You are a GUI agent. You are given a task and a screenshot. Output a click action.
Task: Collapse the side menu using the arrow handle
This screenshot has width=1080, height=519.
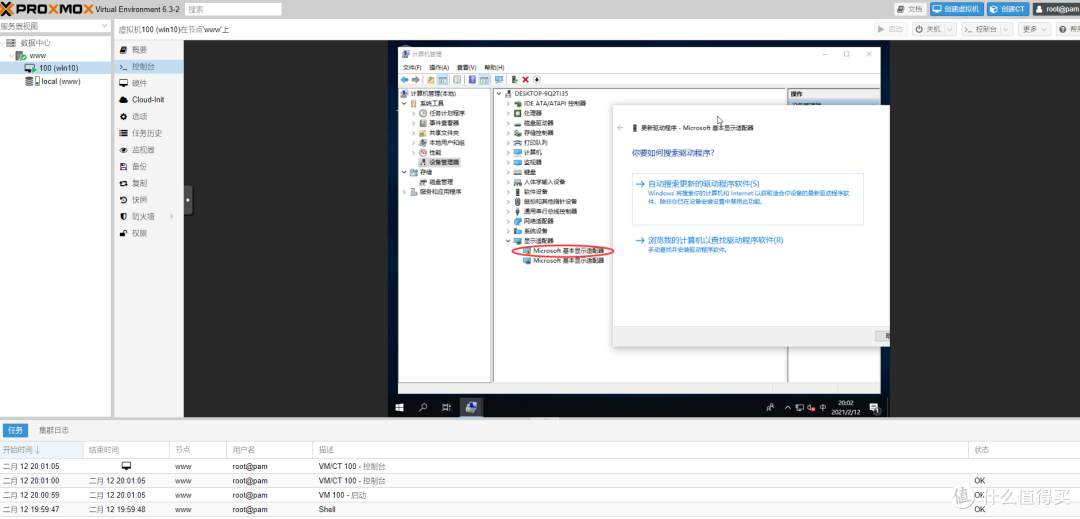pos(188,199)
